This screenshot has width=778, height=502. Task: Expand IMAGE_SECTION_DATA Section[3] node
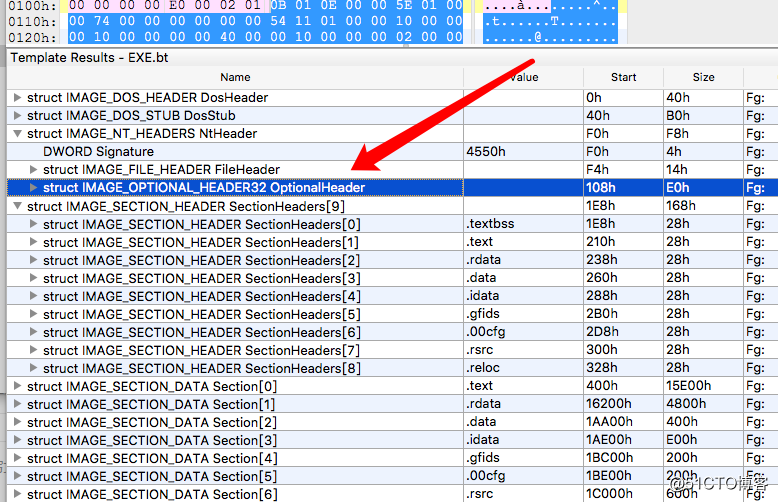point(17,440)
